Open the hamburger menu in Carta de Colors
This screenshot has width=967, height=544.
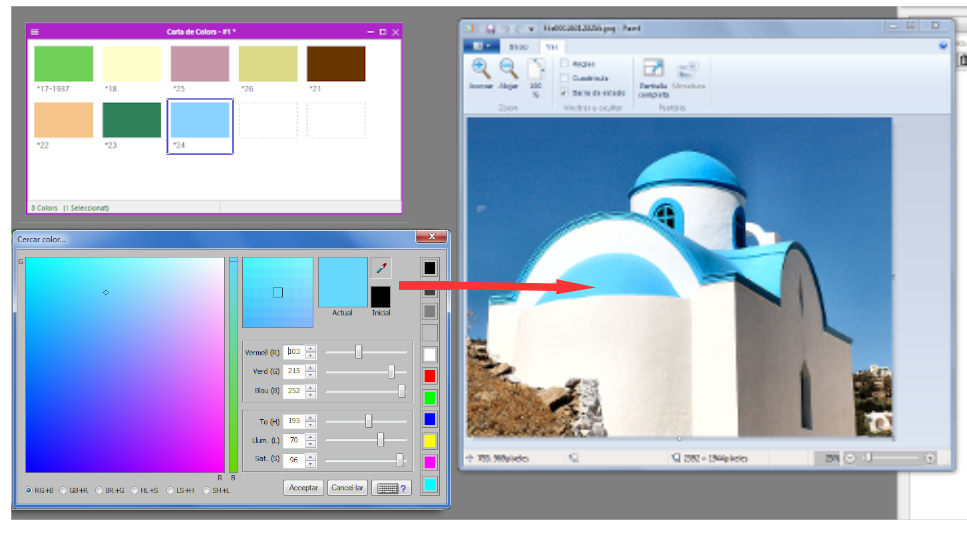tap(35, 32)
